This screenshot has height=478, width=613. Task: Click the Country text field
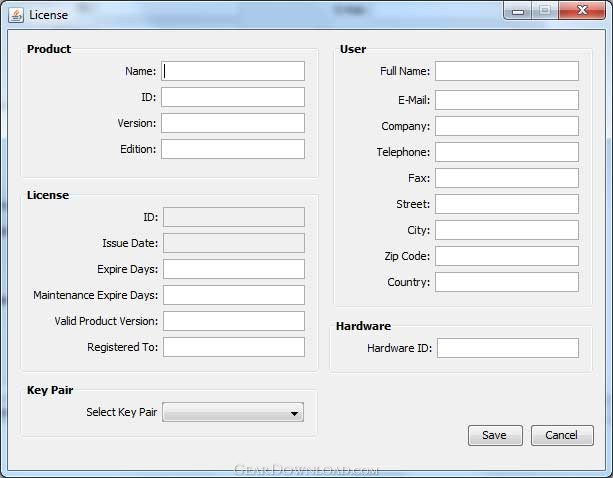(506, 282)
